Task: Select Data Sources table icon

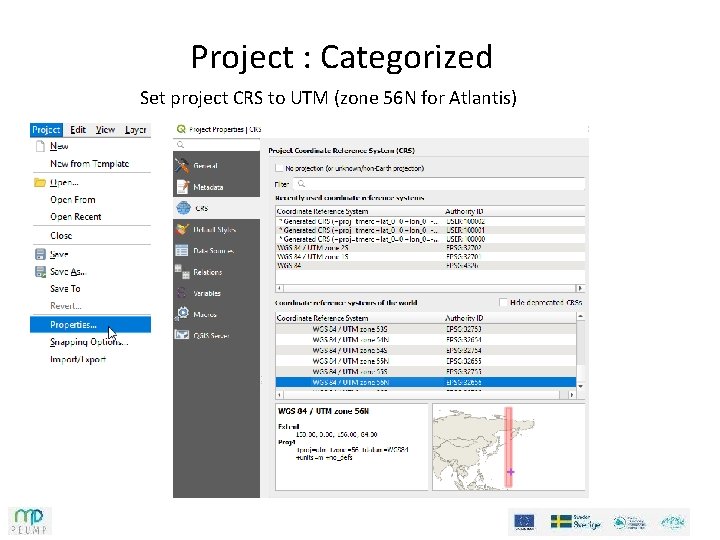Action: 182,251
